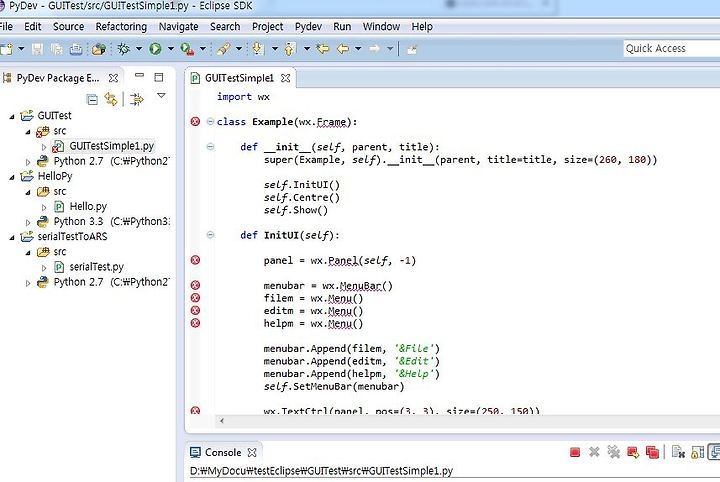This screenshot has height=482, width=720.
Task: Click the Print toolbar icon
Action: [x=76, y=49]
